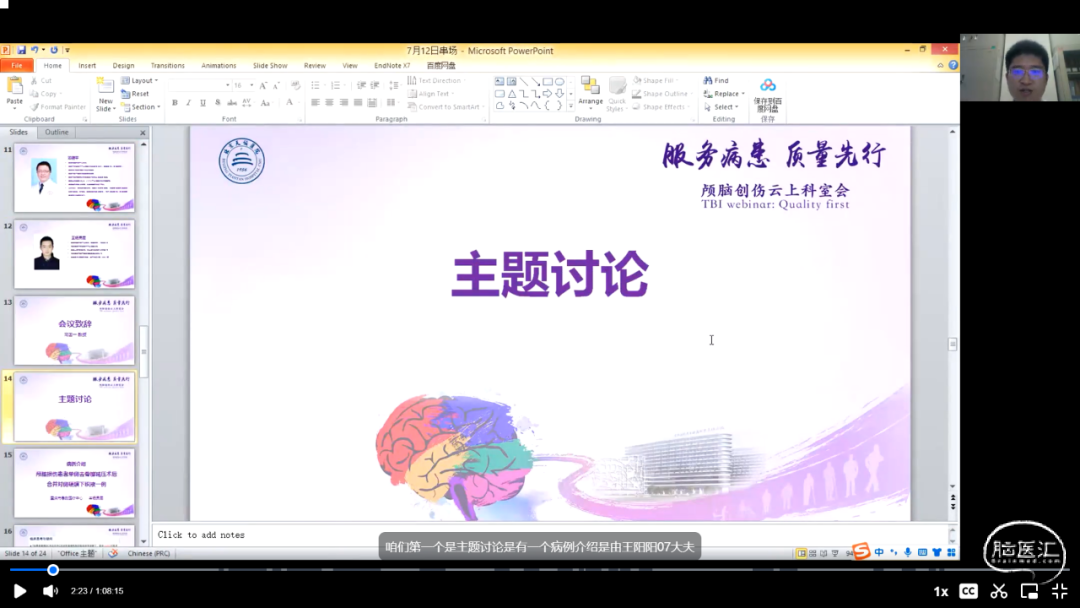
Task: Click the Numbering list icon
Action: [336, 85]
